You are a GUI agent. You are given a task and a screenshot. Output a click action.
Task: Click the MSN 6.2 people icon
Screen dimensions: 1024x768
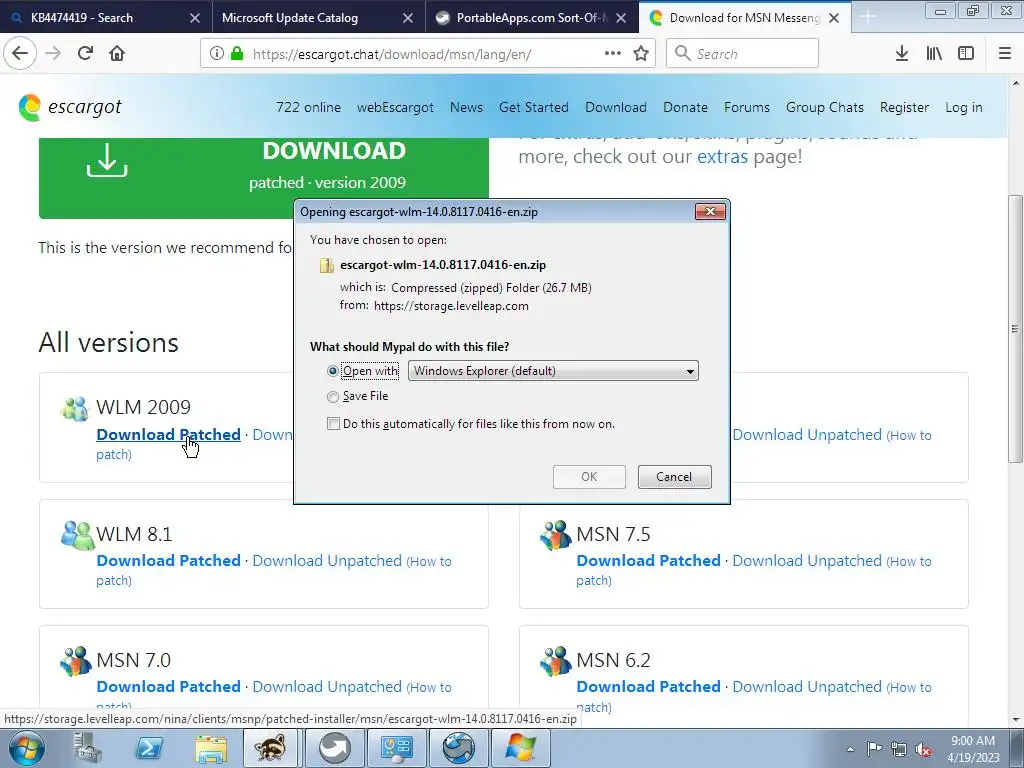(x=556, y=661)
